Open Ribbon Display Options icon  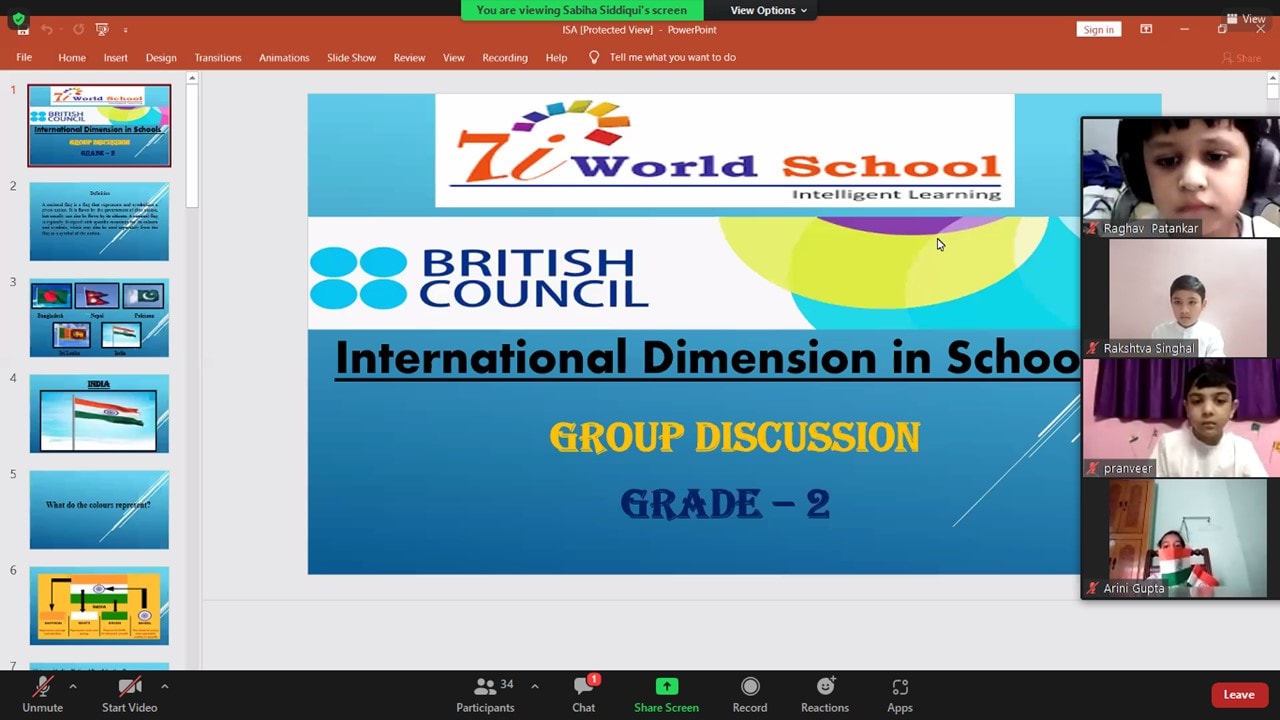[1146, 29]
